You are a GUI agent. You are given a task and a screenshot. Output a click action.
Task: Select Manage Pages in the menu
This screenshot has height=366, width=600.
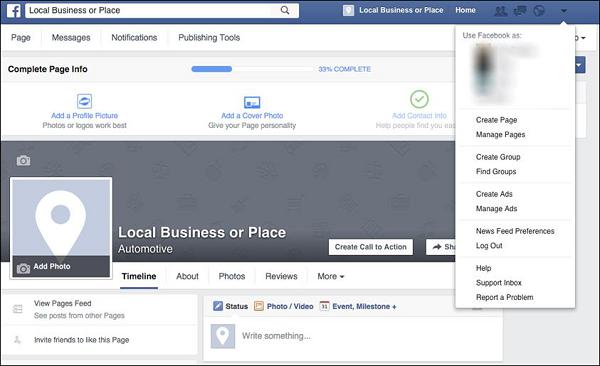(x=500, y=135)
